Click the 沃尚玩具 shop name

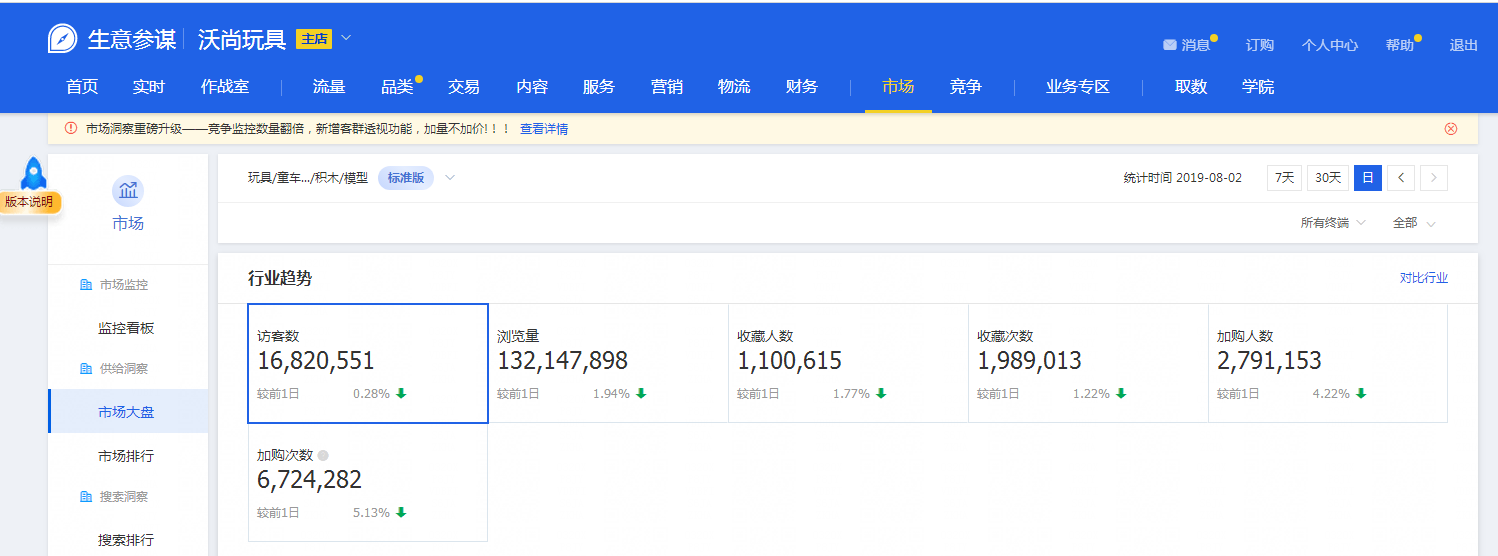(x=242, y=39)
